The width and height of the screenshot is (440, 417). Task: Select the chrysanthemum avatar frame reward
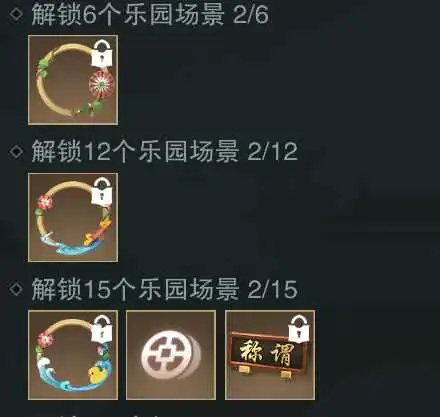[x=73, y=80]
